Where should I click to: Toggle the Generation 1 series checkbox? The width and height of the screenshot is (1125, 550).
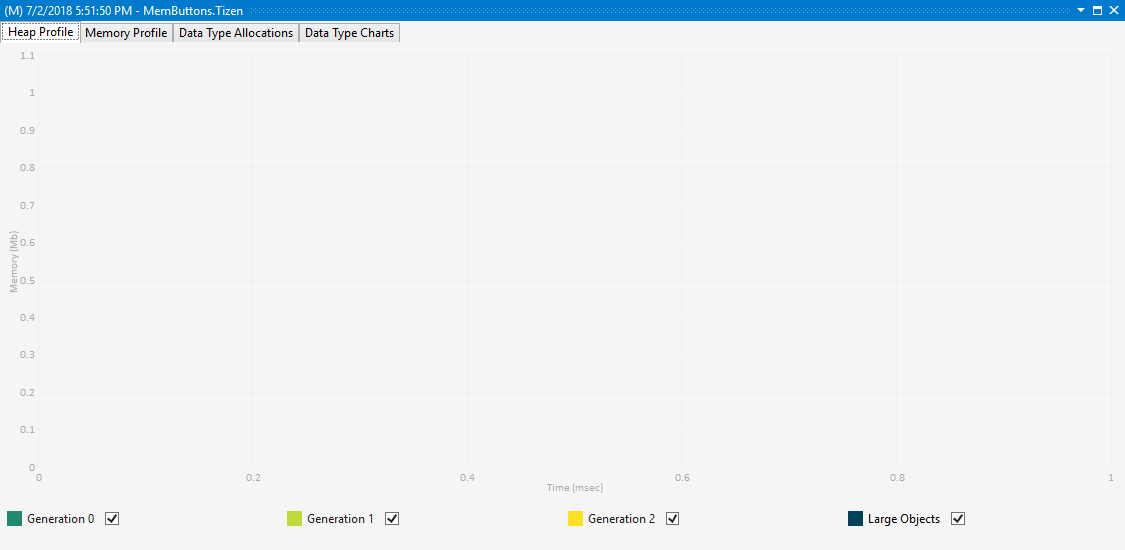[x=392, y=519]
